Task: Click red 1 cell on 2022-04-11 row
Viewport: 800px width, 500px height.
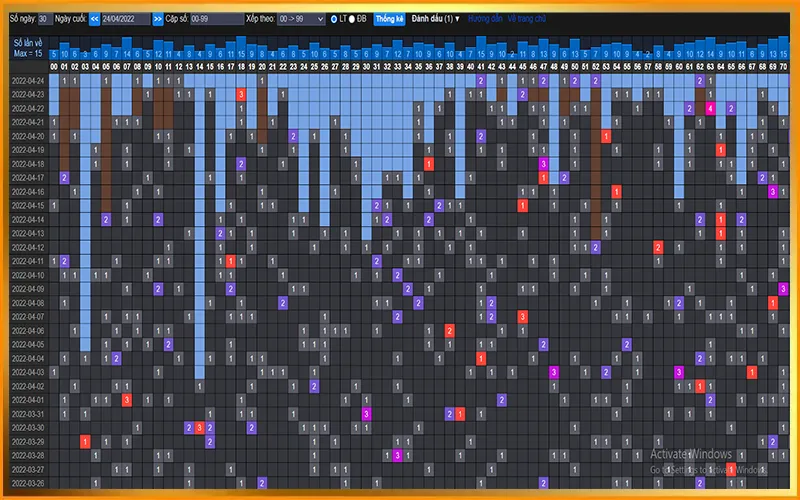Action: [231, 261]
